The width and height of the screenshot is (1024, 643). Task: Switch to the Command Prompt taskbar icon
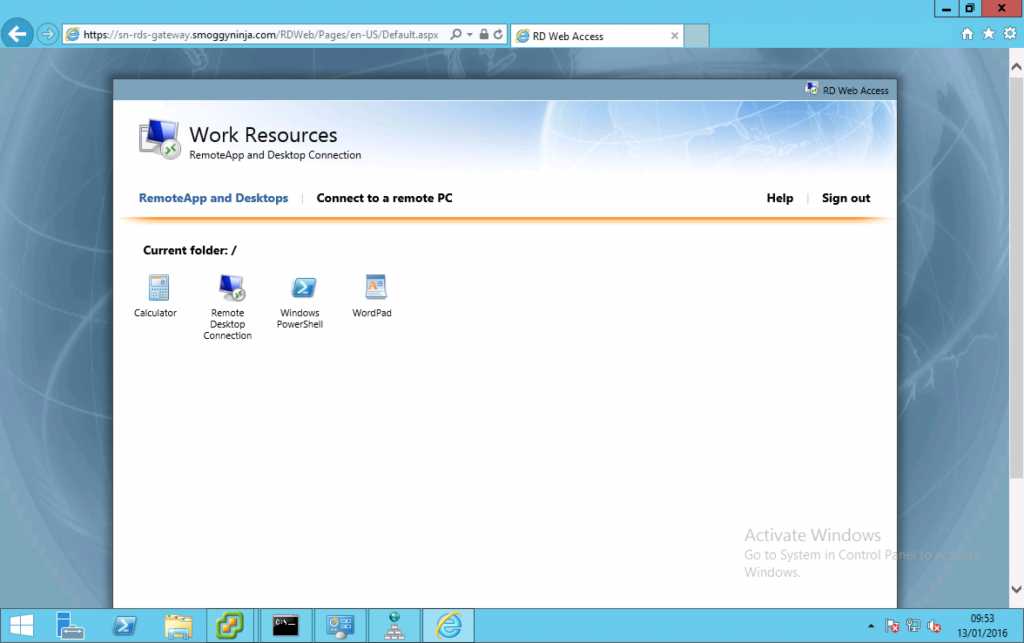click(x=285, y=625)
